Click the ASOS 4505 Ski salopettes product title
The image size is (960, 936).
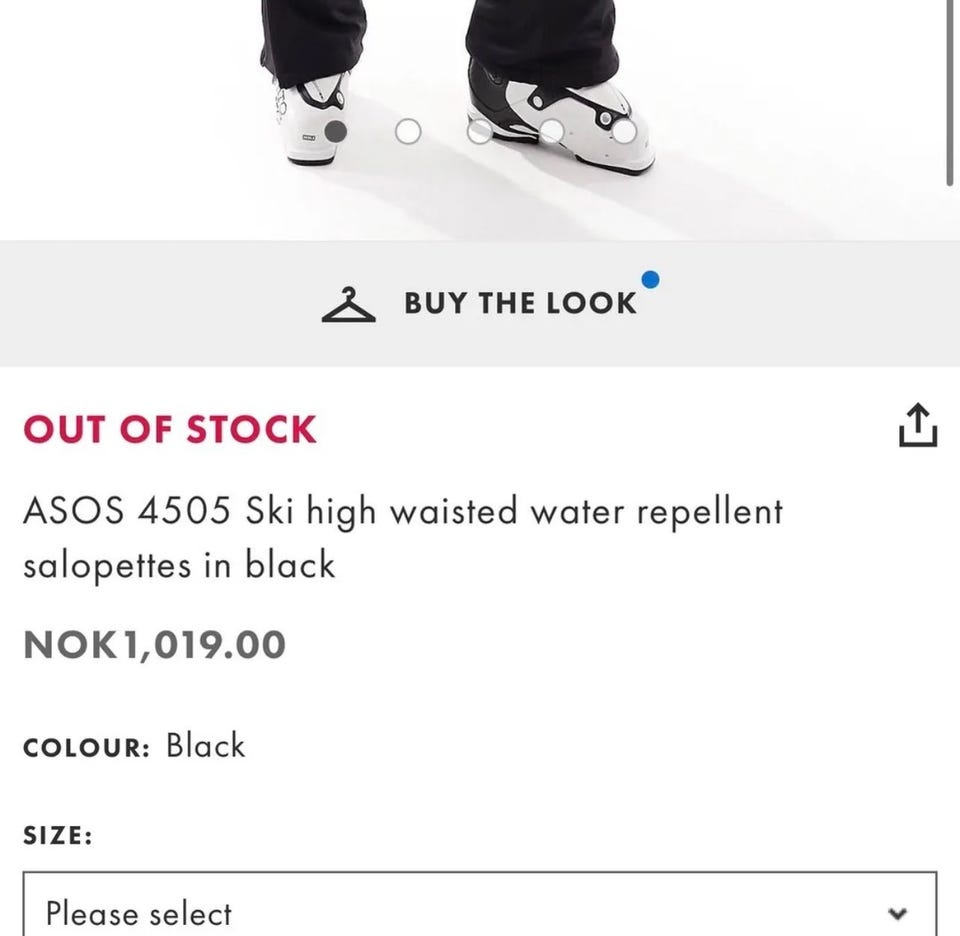[402, 538]
